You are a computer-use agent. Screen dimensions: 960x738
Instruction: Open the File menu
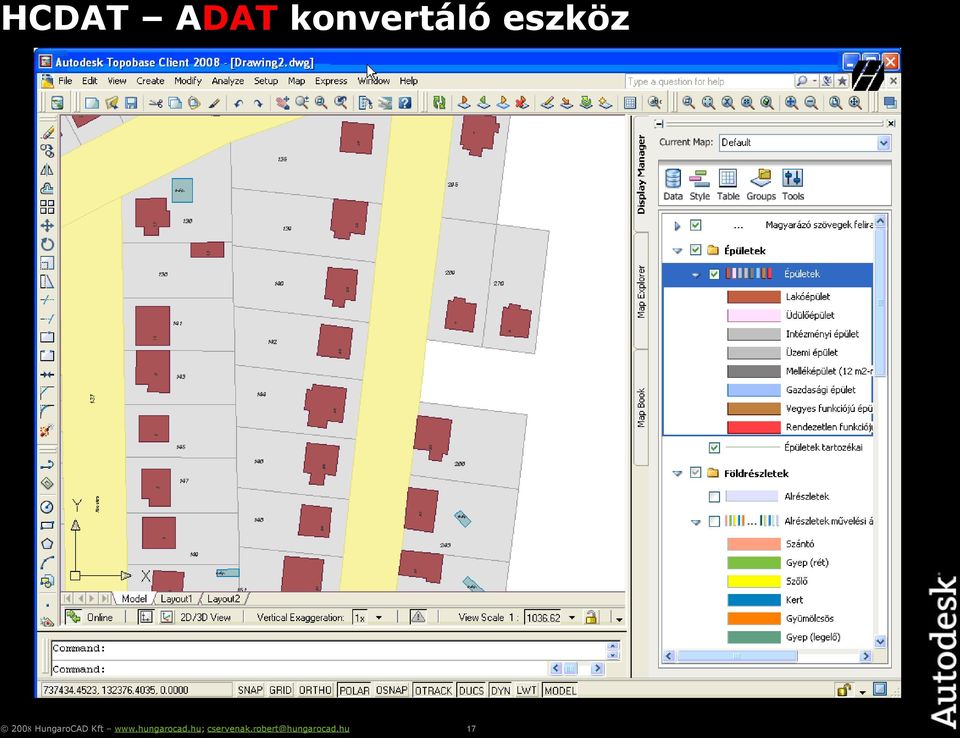65,81
